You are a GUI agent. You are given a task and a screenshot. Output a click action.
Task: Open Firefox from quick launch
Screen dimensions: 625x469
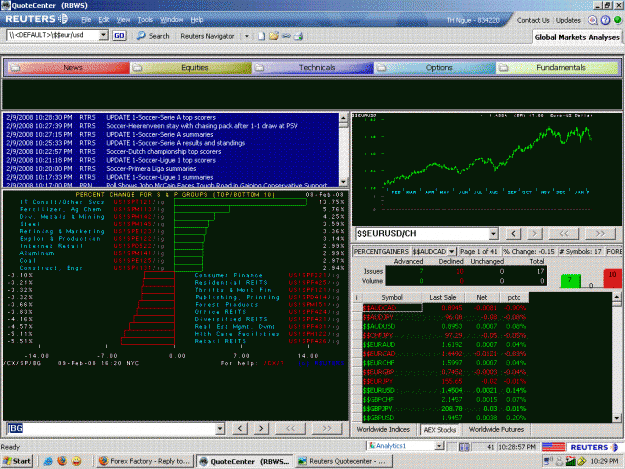pyautogui.click(x=62, y=461)
